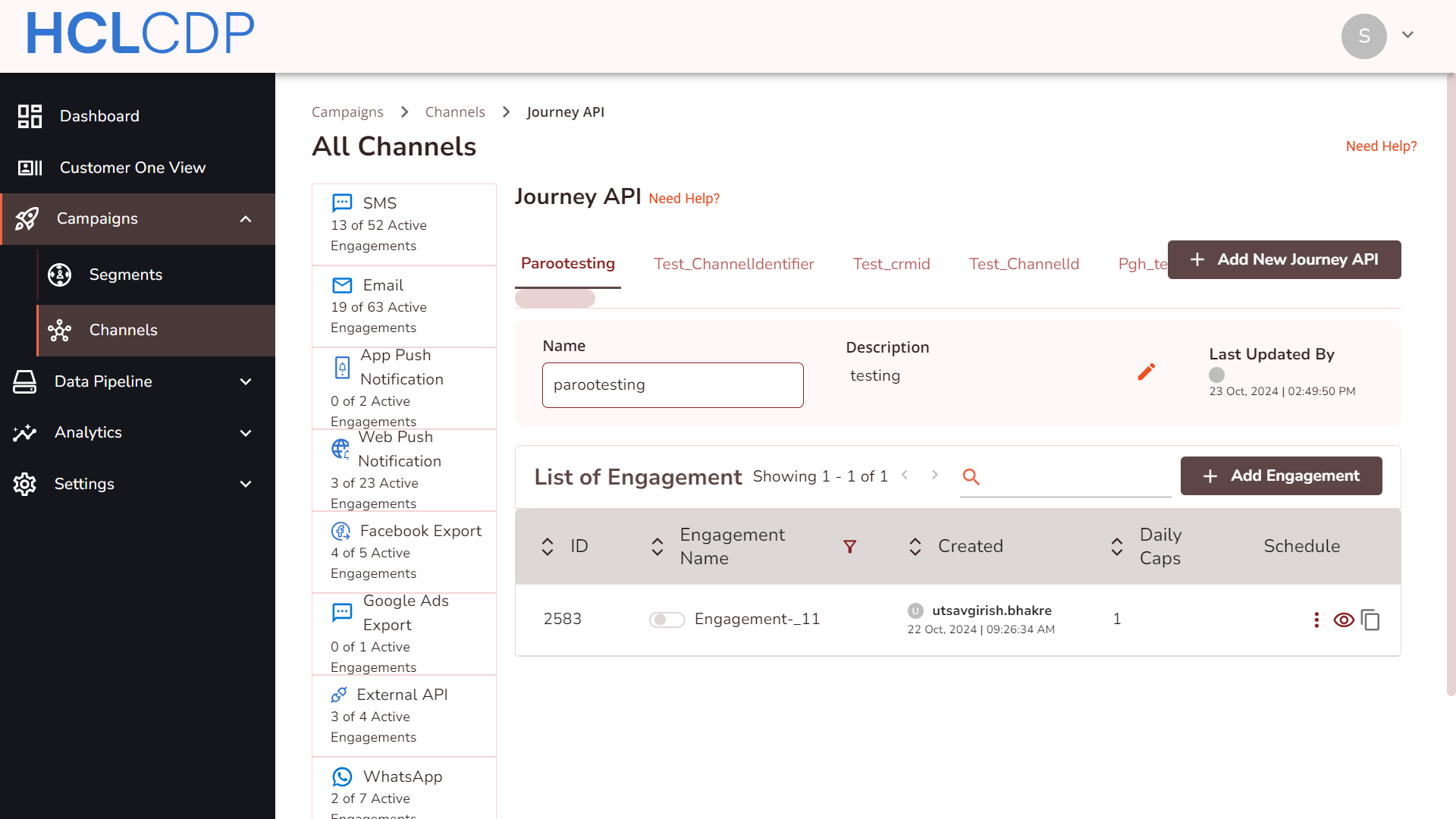This screenshot has height=819, width=1456.
Task: Open Dashboard from the sidebar
Action: click(99, 116)
